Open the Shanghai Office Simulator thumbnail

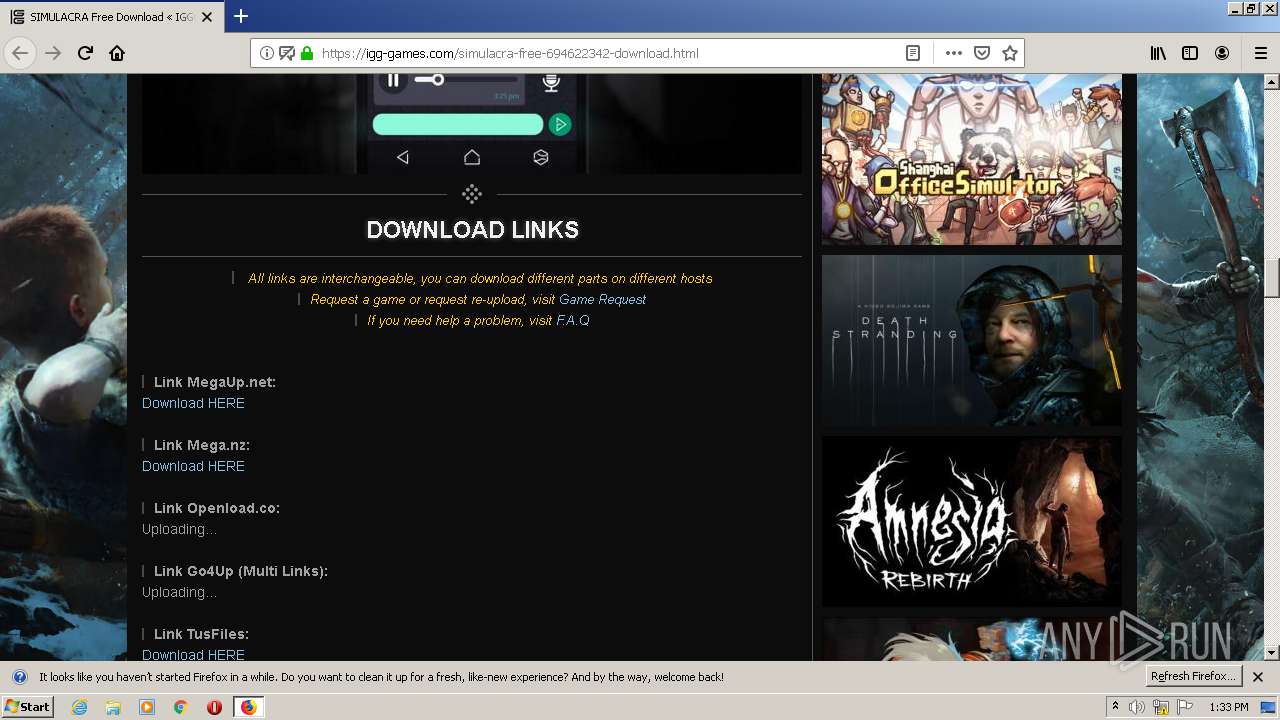coord(972,159)
